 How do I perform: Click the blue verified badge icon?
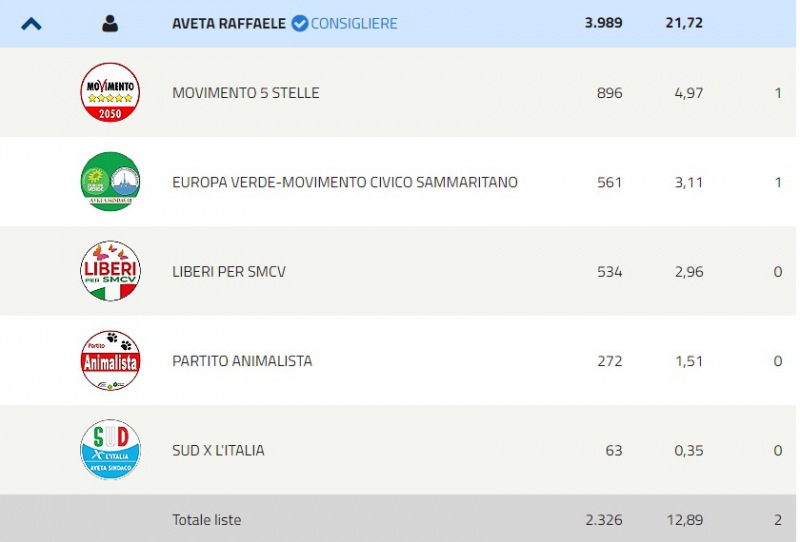point(299,23)
